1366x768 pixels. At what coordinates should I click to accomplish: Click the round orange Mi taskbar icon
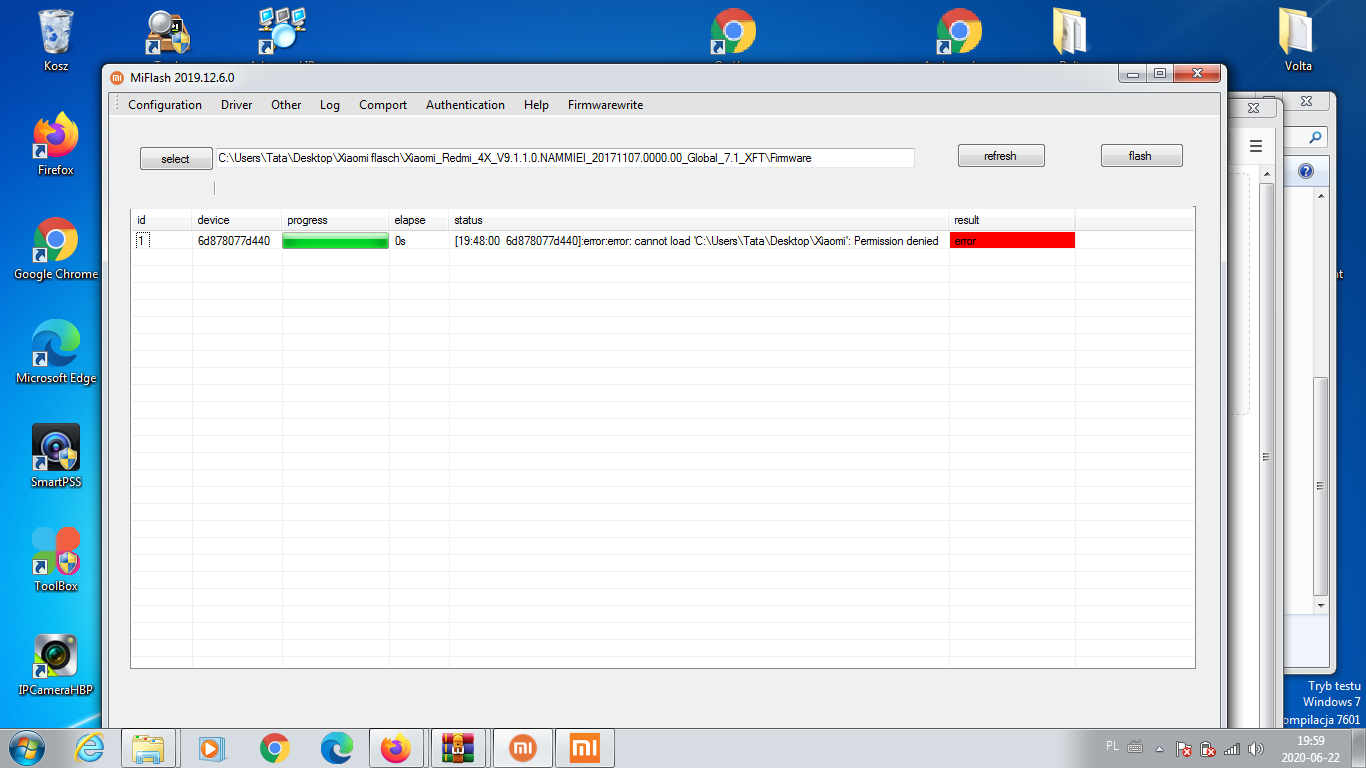(523, 748)
